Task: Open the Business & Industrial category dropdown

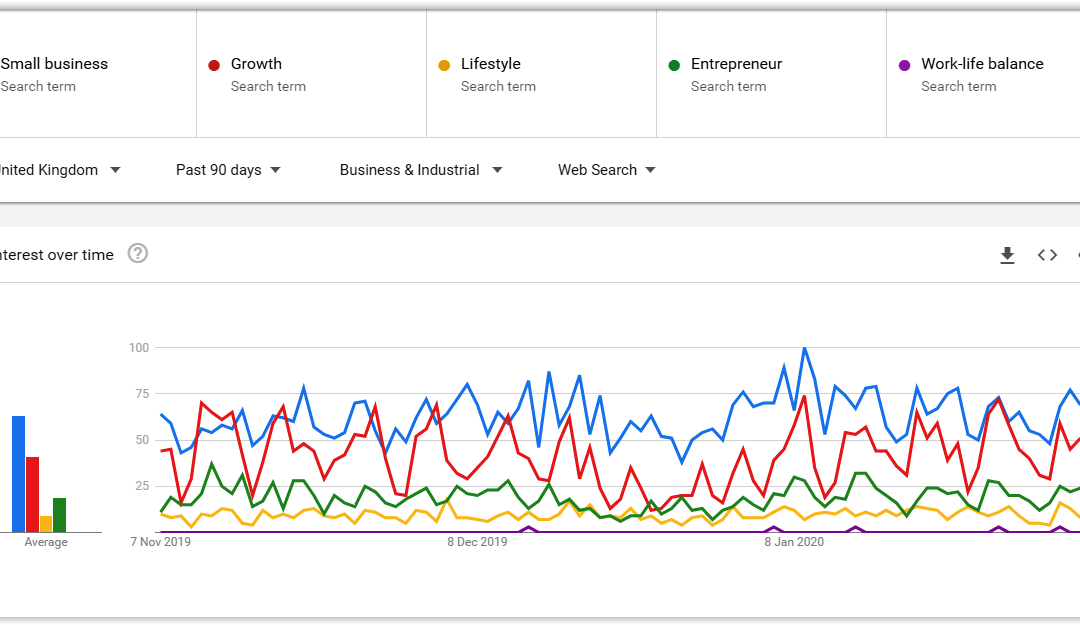Action: [420, 170]
